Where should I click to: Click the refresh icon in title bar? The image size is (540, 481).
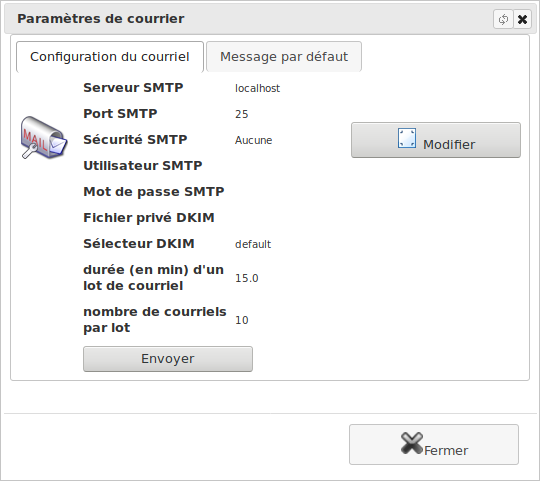tap(503, 19)
